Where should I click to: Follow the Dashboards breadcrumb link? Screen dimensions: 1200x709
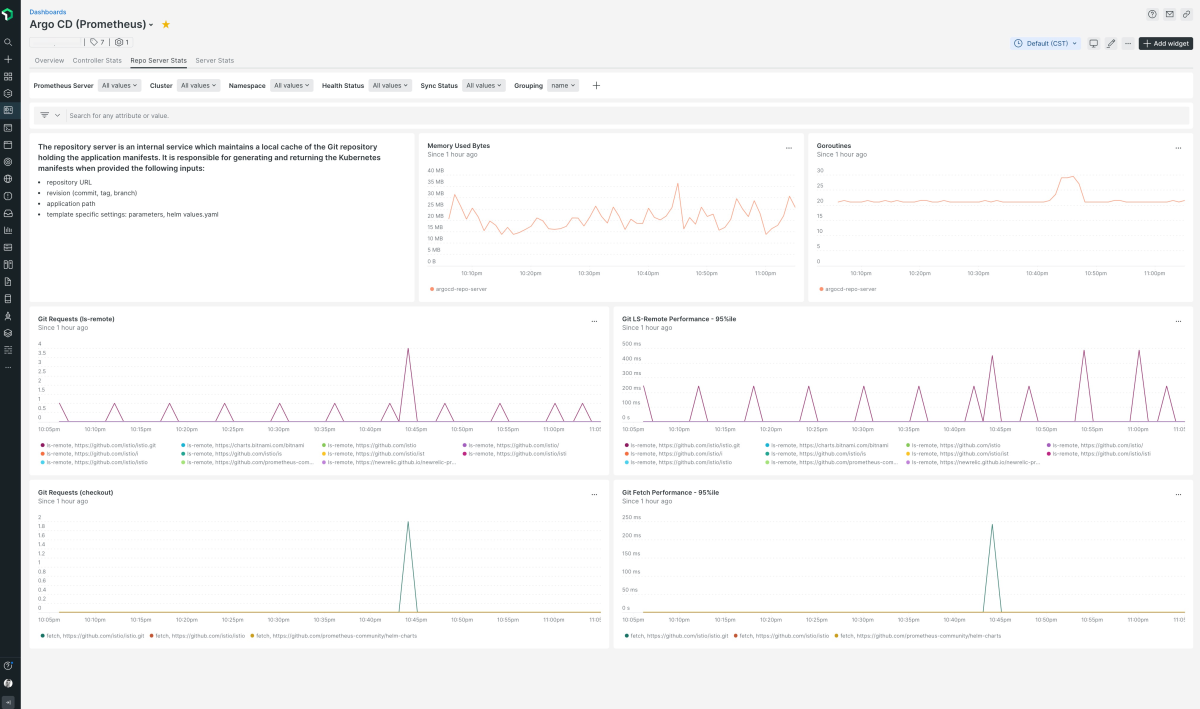point(48,12)
